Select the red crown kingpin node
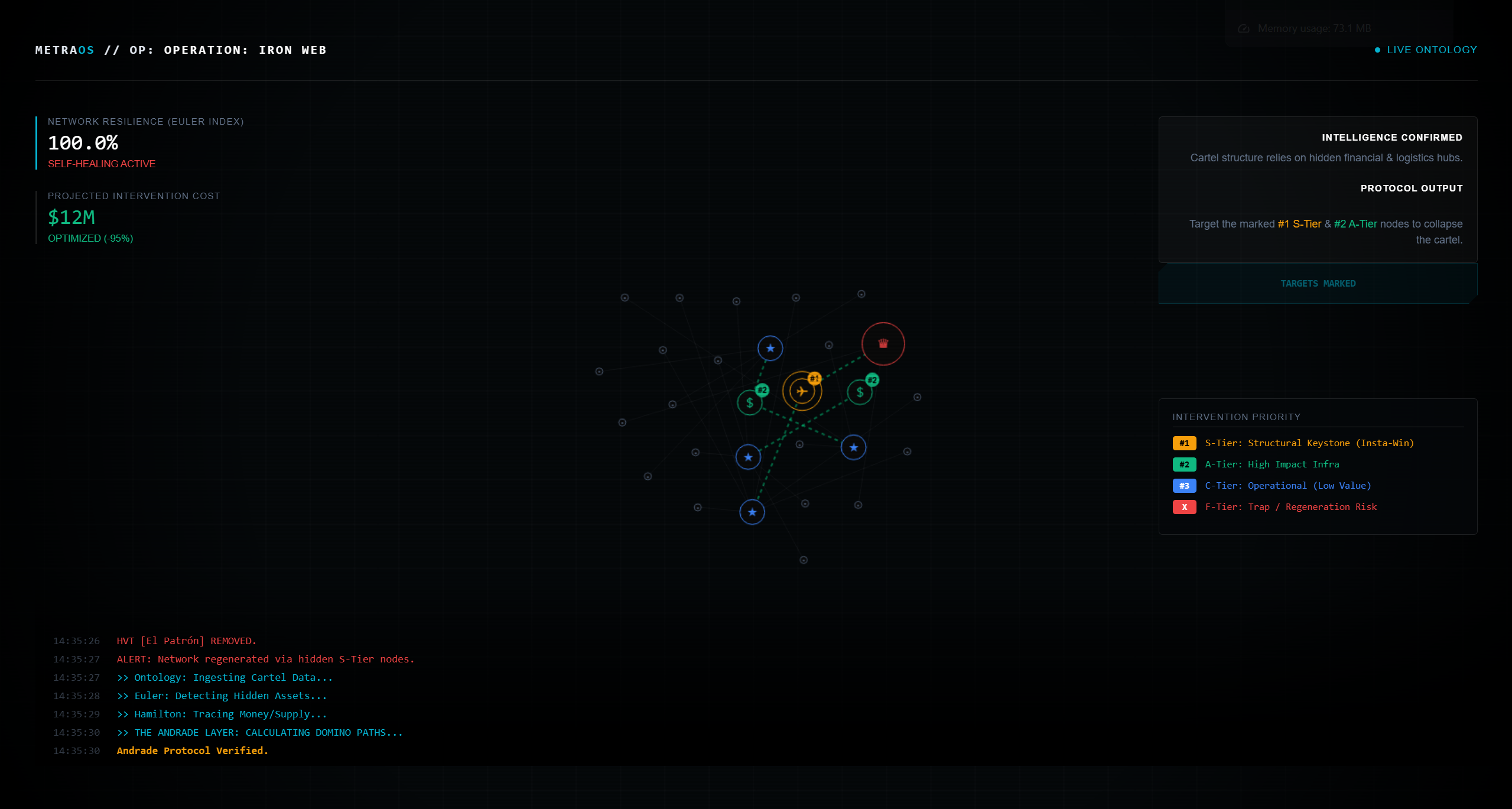 883,344
